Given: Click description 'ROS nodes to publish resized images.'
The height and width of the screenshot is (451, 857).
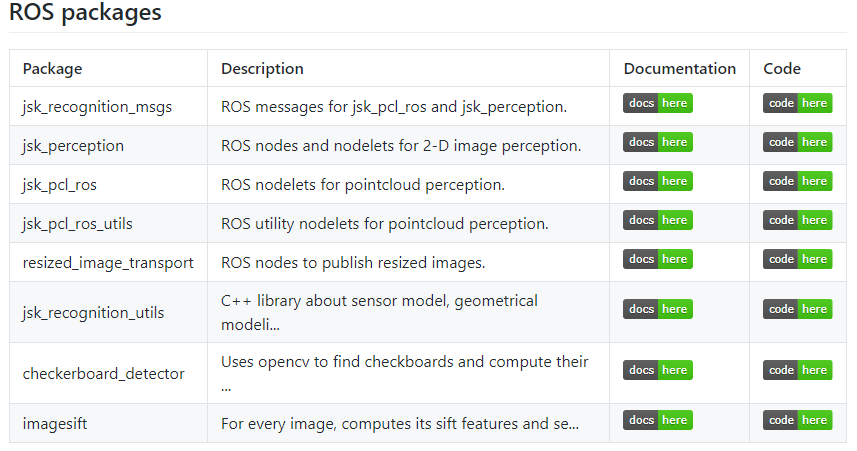Looking at the screenshot, I should coord(353,263).
